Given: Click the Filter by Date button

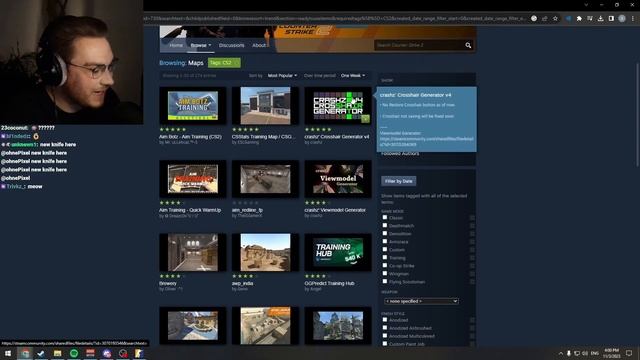Looking at the screenshot, I should tap(398, 181).
